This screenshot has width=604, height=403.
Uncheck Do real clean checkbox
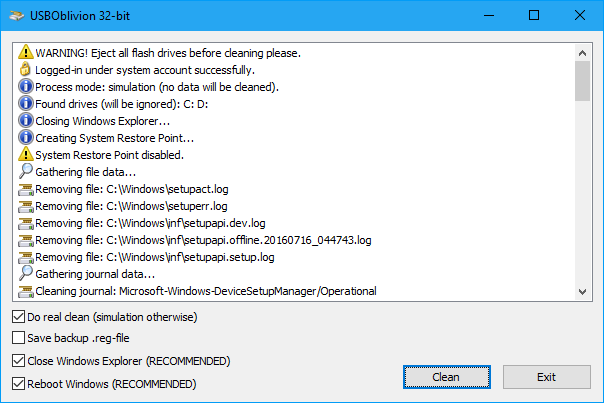click(x=19, y=317)
